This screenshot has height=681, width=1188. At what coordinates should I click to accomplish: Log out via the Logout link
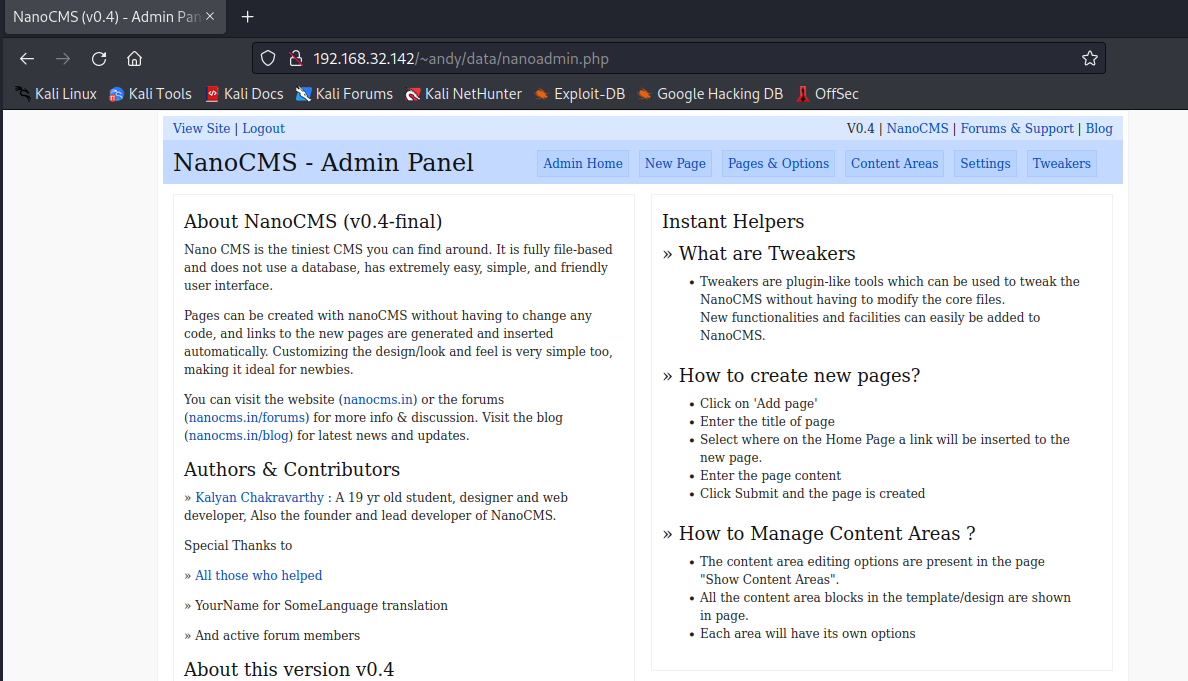coord(264,128)
